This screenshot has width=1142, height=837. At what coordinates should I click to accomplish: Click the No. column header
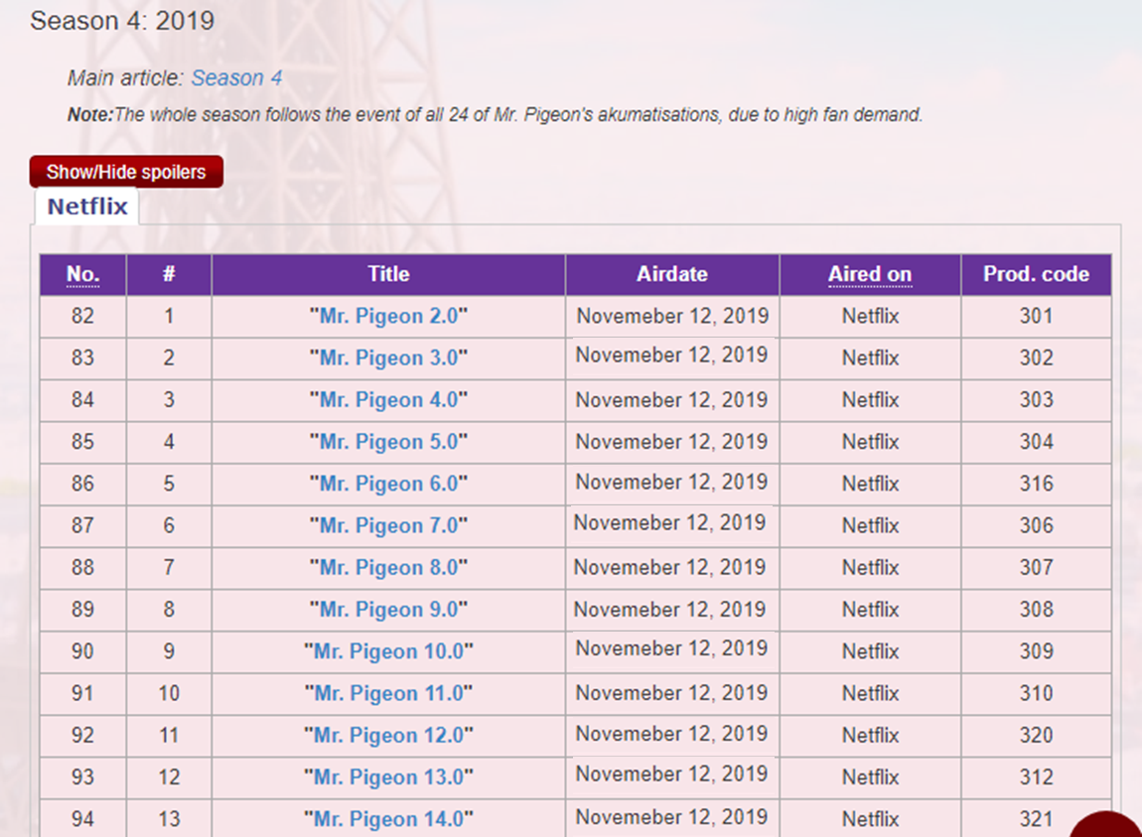coord(83,274)
